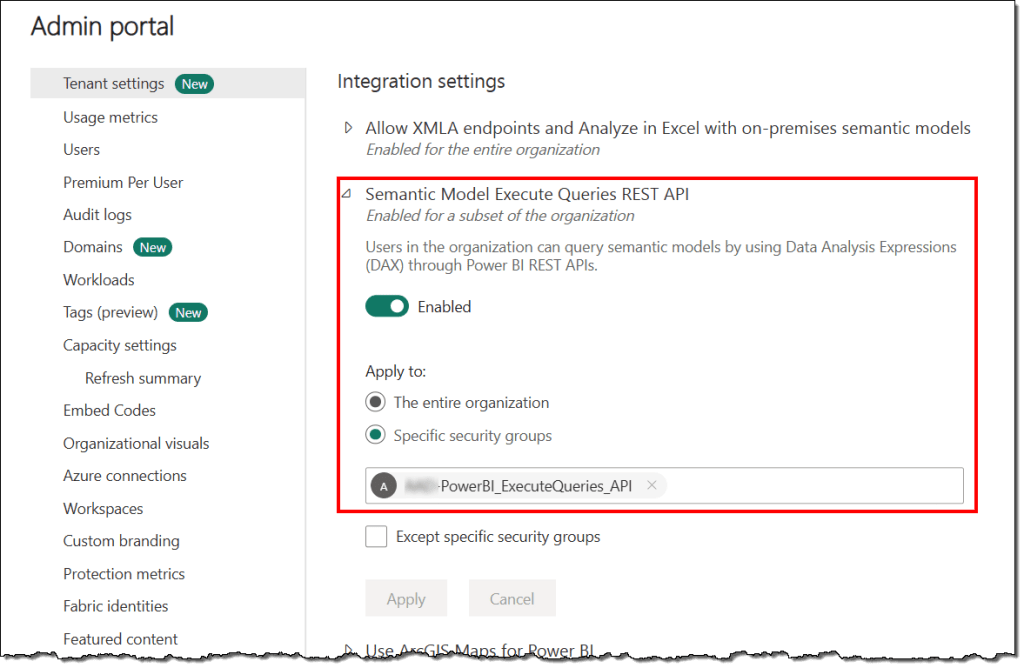
Task: Click the Cancel button
Action: click(511, 599)
